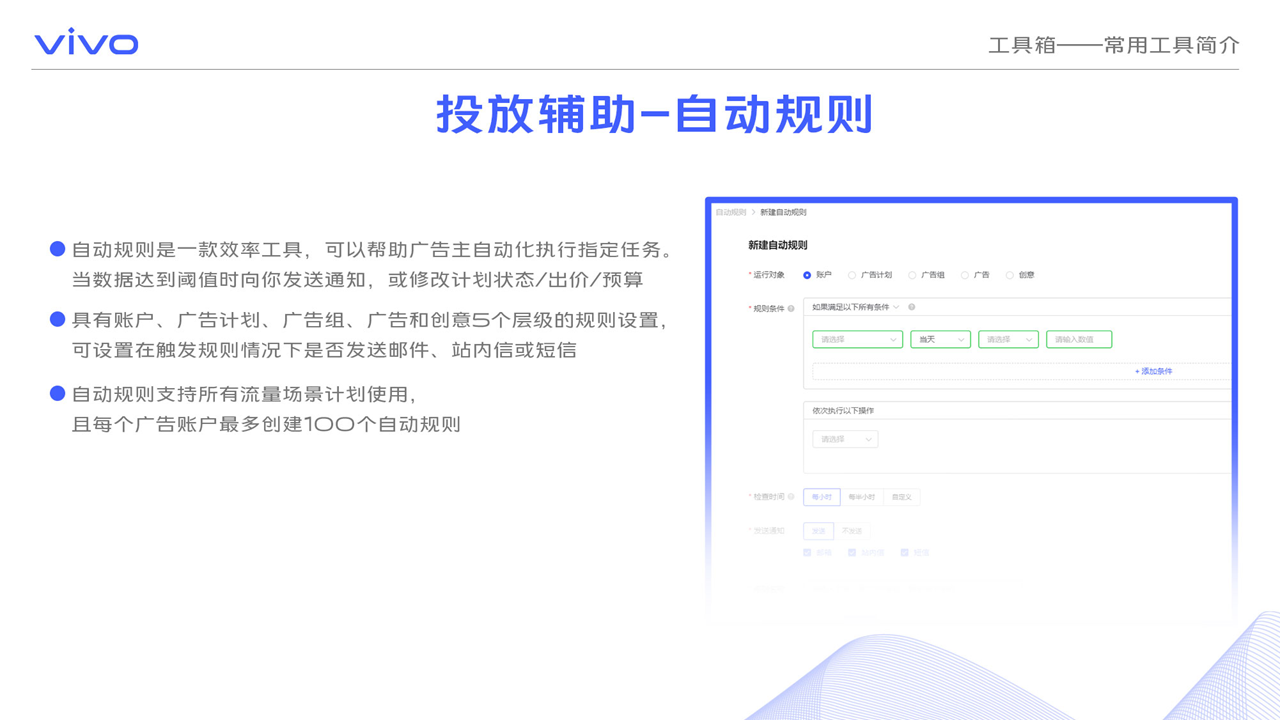
Task: Click the 请输入数值 input field
Action: point(1078,340)
